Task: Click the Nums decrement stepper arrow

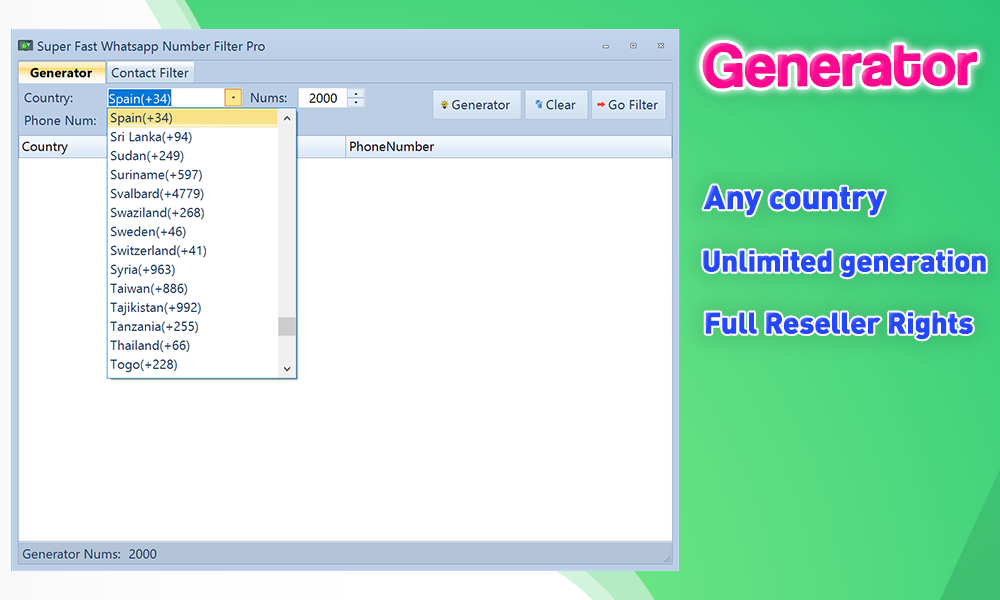Action: 356,102
